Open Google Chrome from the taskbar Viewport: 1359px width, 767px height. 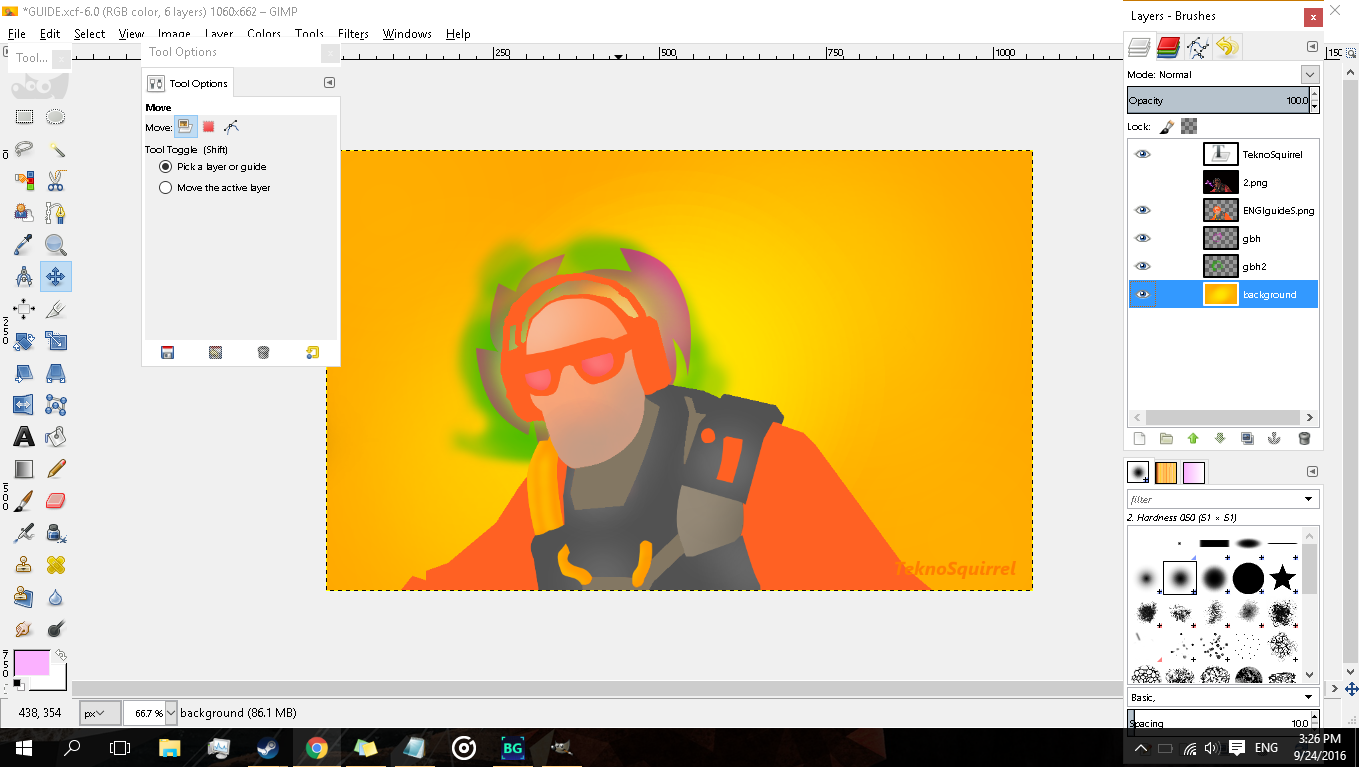coord(316,748)
